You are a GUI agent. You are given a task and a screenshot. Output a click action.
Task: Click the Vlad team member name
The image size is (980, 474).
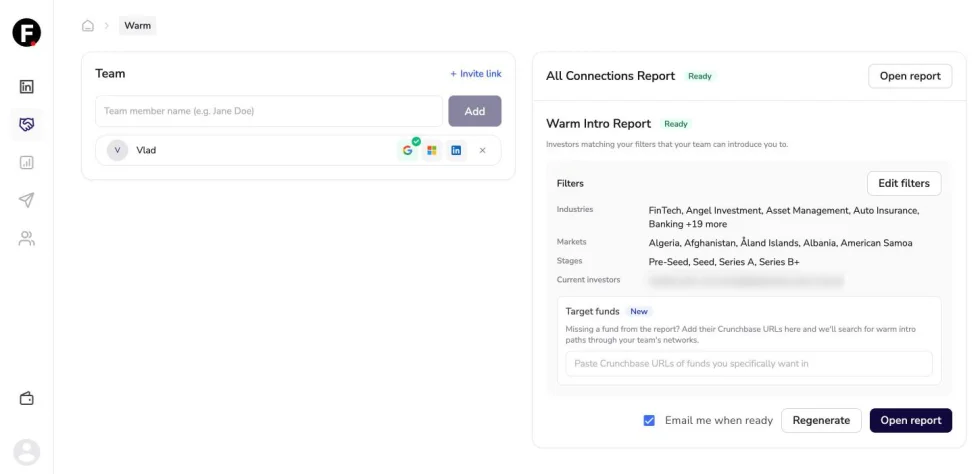[146, 150]
